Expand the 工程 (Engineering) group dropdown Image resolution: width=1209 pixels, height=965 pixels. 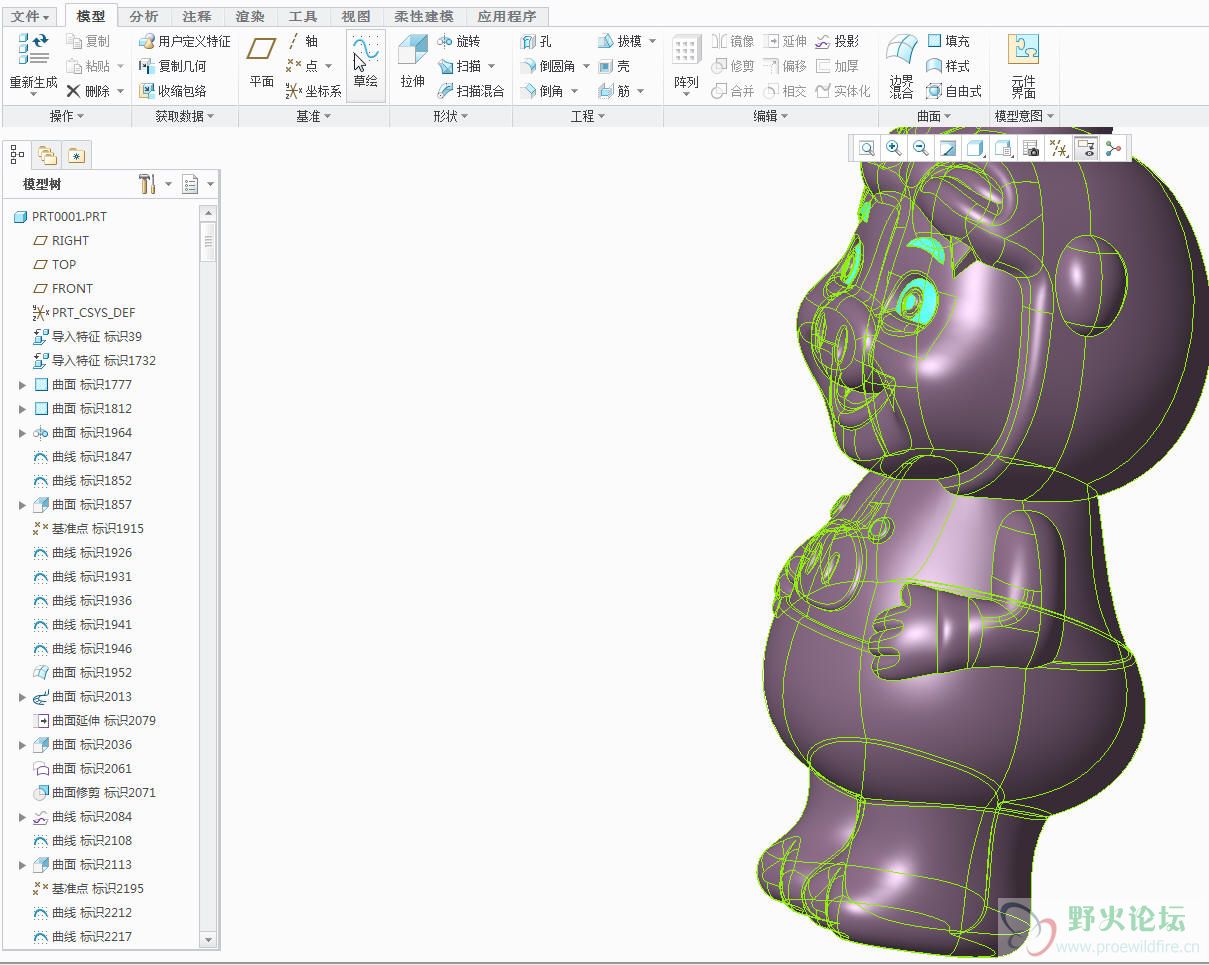588,116
